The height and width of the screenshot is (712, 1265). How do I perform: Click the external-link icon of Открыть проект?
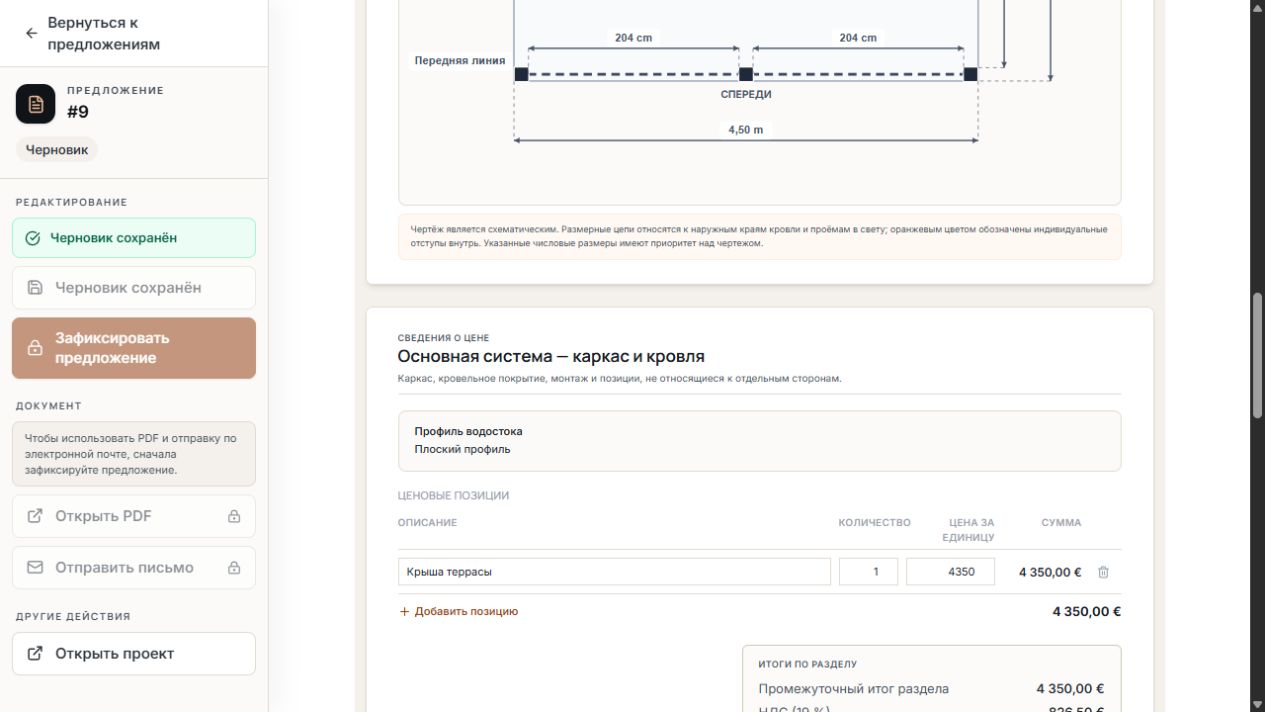pos(35,653)
